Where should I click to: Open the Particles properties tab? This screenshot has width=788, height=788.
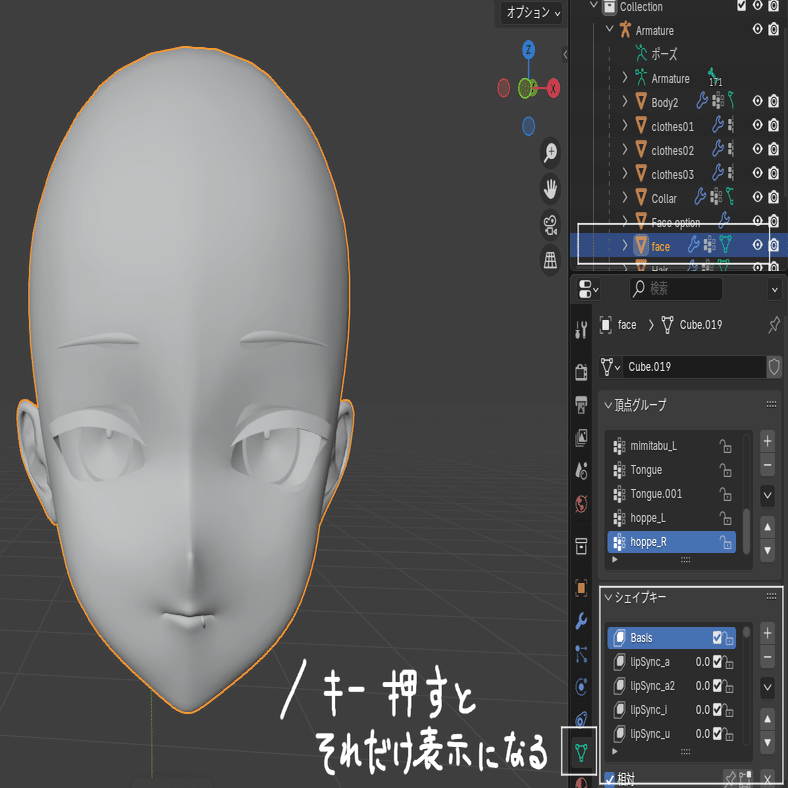[x=581, y=654]
